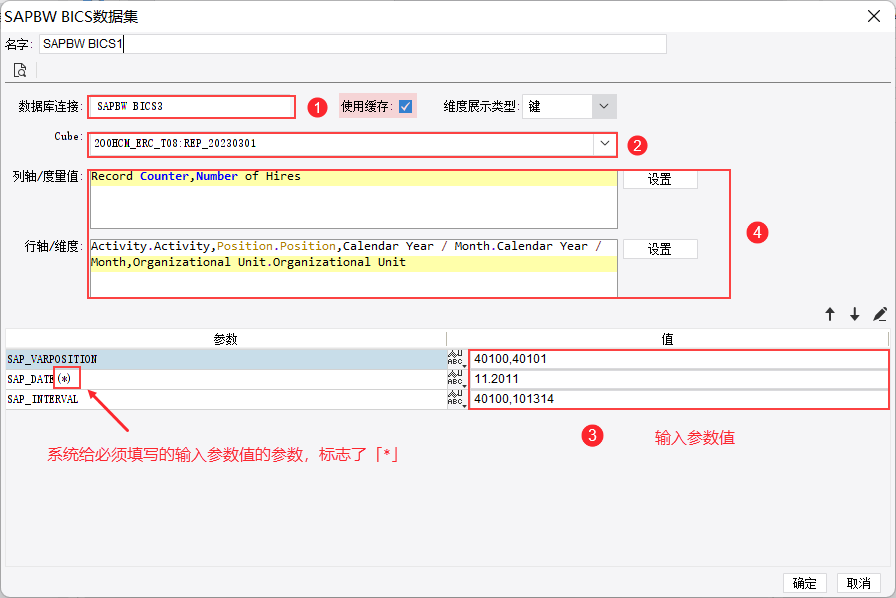Click the 名字 input field
The height and width of the screenshot is (598, 896).
353,44
